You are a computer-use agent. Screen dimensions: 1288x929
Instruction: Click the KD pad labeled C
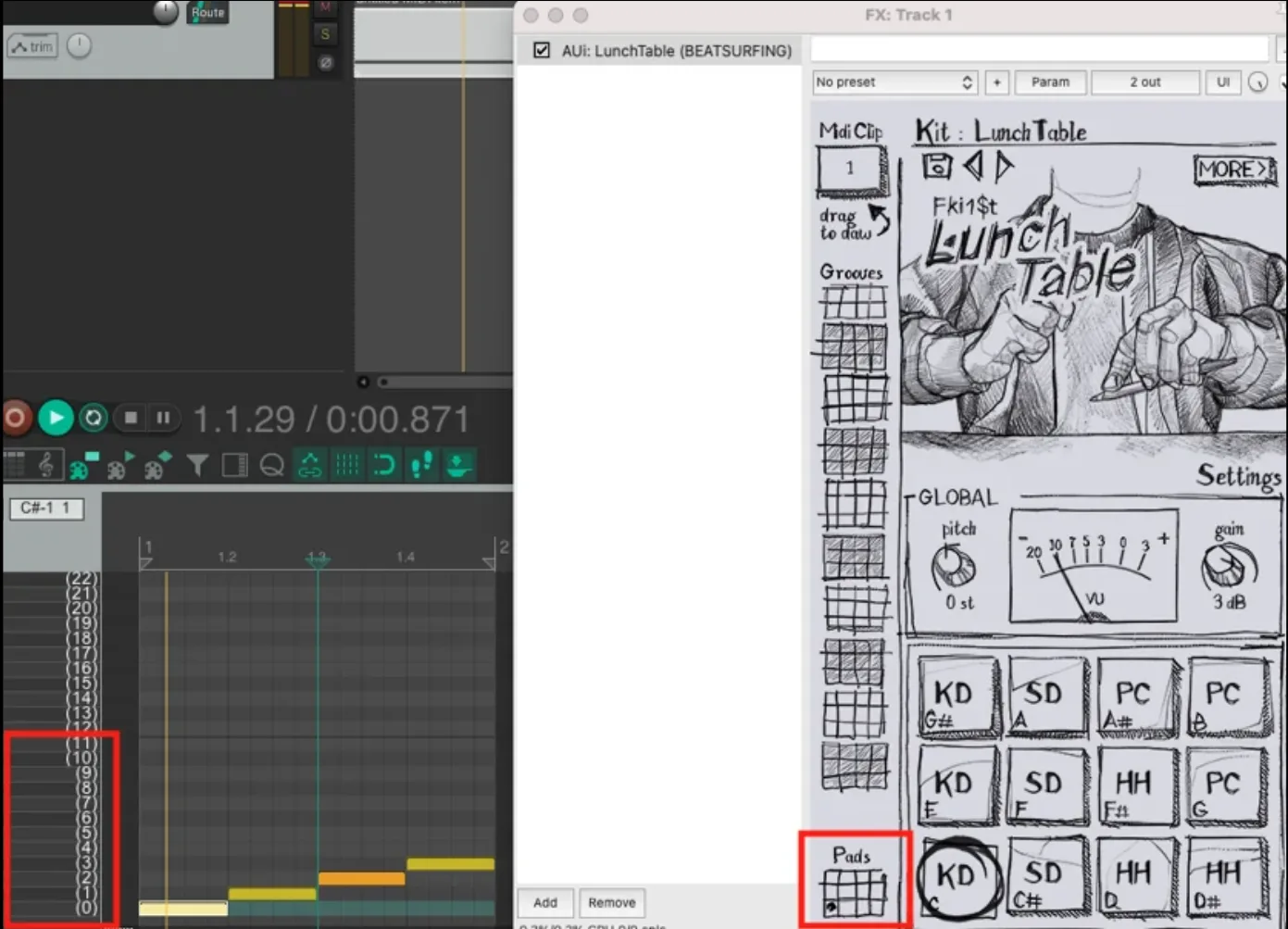957,875
